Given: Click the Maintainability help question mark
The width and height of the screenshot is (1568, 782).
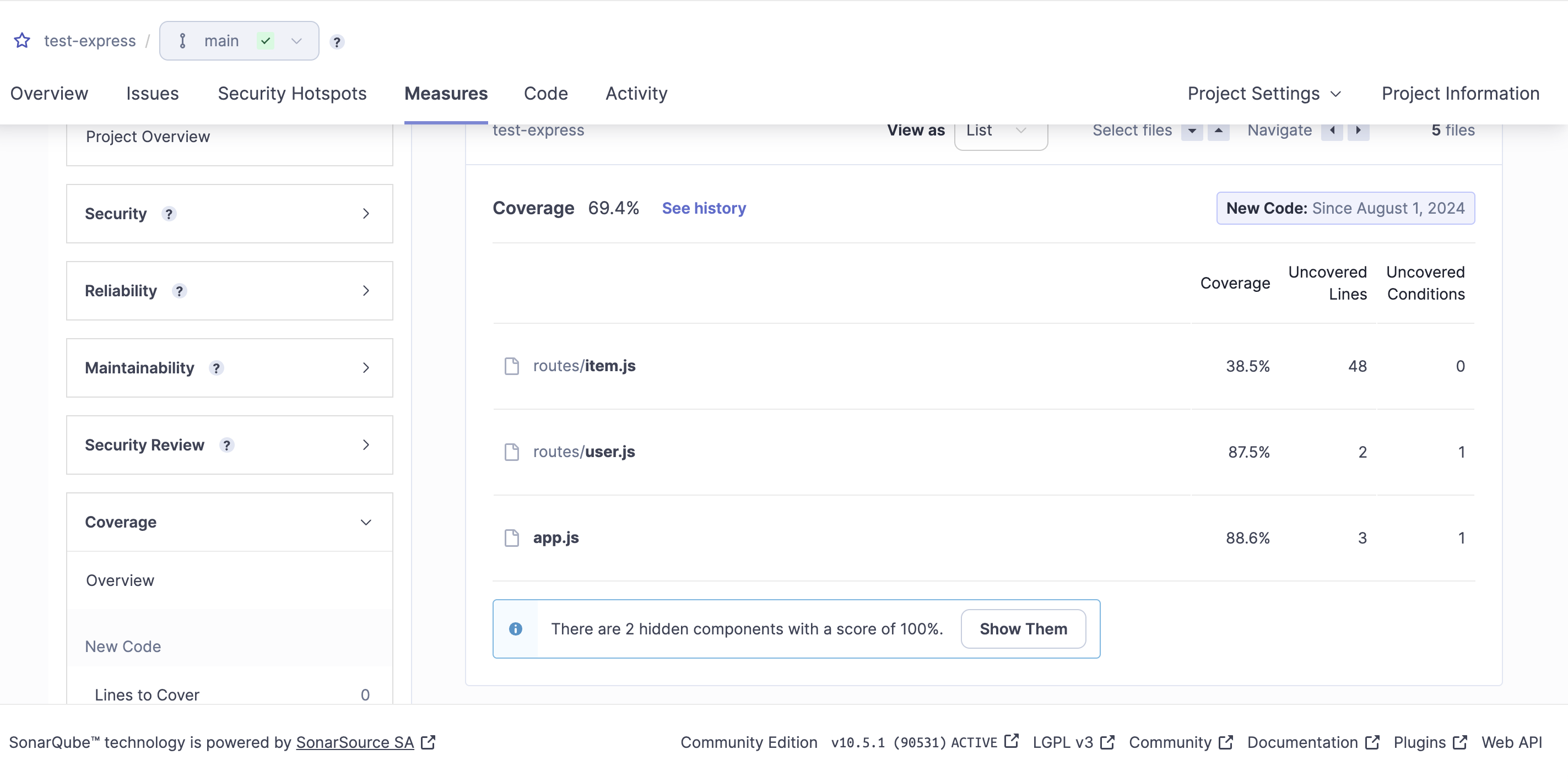Looking at the screenshot, I should (216, 368).
